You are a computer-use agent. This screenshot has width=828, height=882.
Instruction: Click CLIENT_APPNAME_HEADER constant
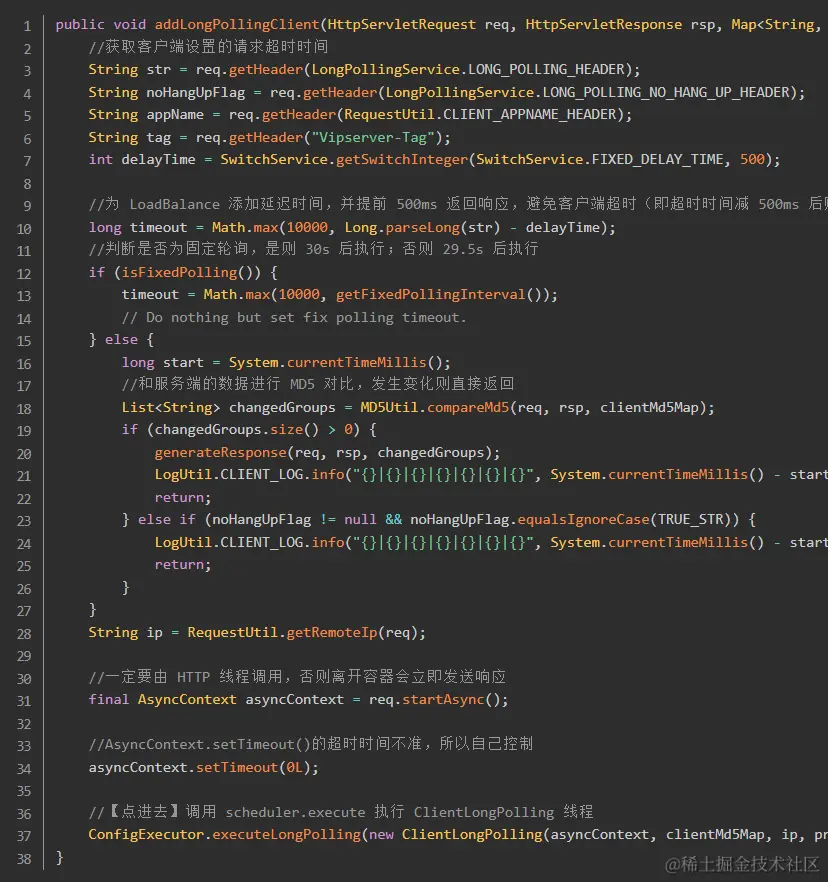coord(530,115)
